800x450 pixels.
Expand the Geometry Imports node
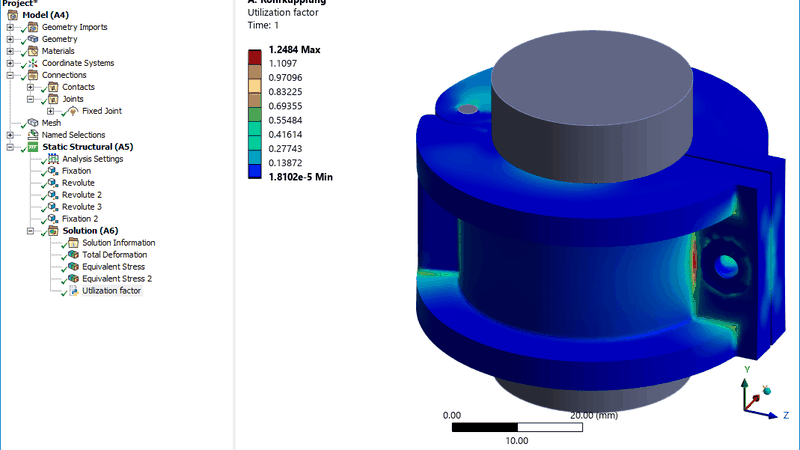(x=10, y=27)
